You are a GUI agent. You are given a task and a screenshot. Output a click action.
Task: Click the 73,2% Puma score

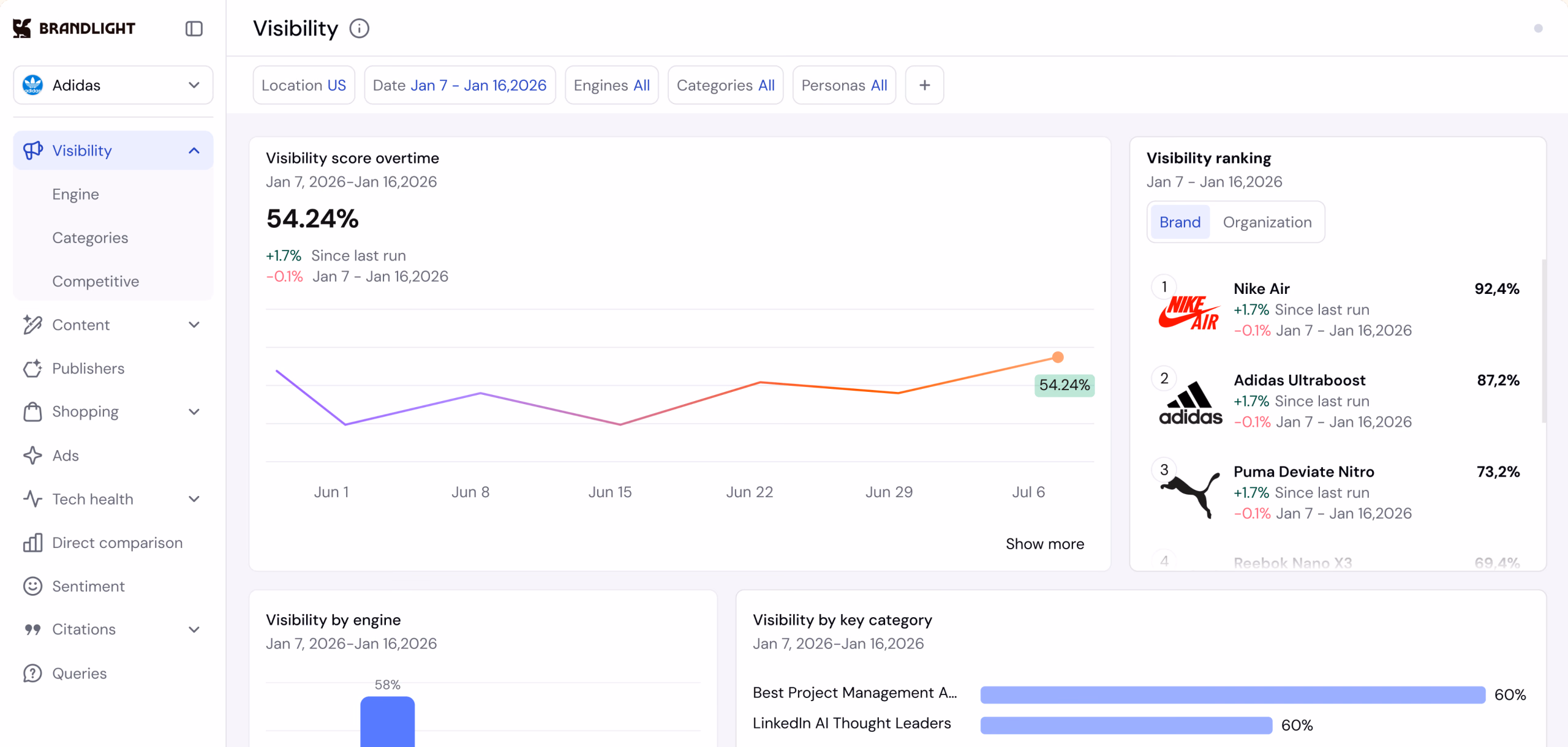[1498, 471]
